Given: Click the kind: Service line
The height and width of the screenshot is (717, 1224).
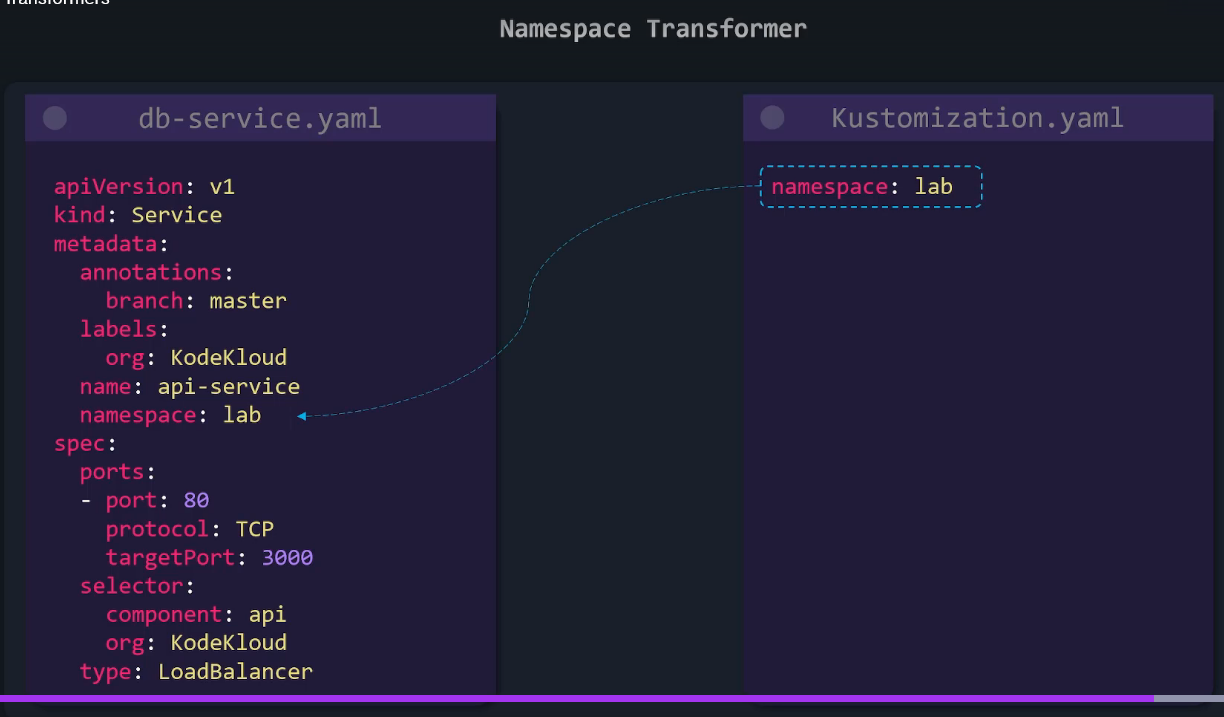Looking at the screenshot, I should [138, 215].
